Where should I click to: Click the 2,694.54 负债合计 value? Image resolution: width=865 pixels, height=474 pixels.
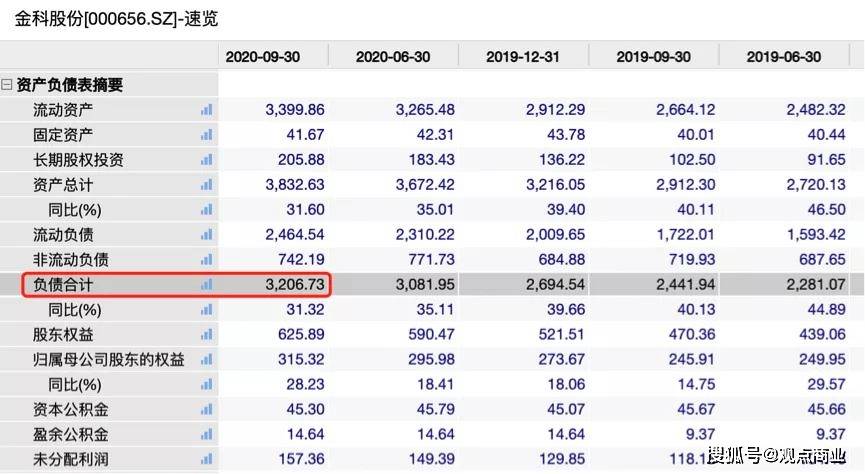[x=556, y=285]
